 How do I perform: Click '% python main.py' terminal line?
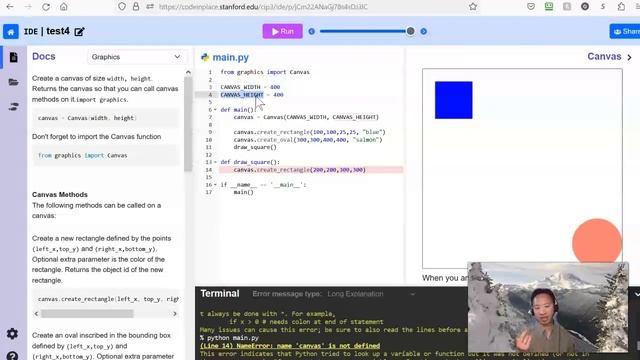point(229,338)
